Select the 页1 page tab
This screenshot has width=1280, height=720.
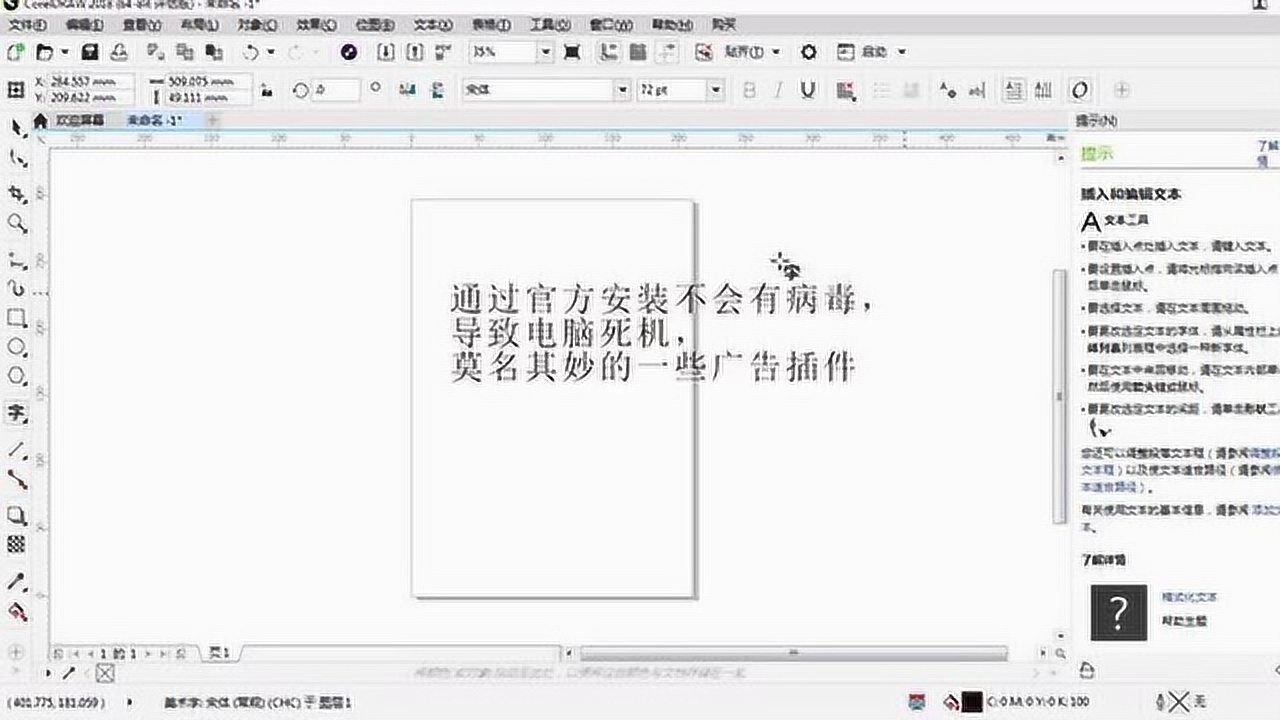click(x=219, y=653)
